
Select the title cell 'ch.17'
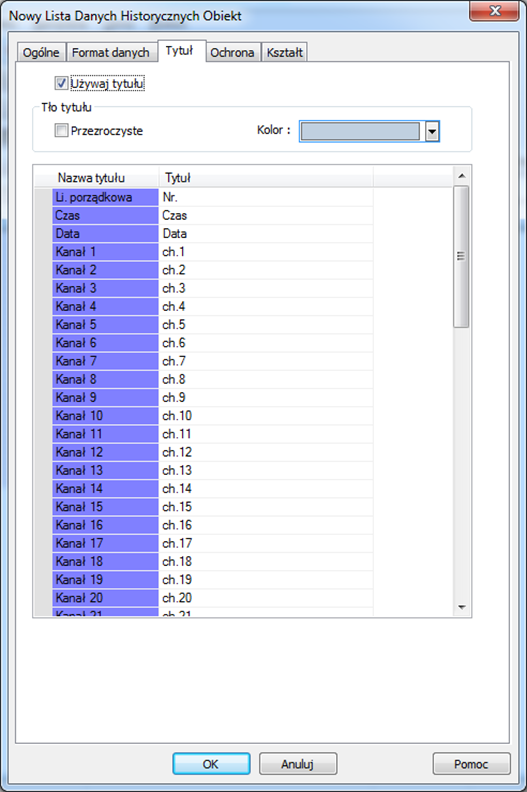pyautogui.click(x=266, y=542)
